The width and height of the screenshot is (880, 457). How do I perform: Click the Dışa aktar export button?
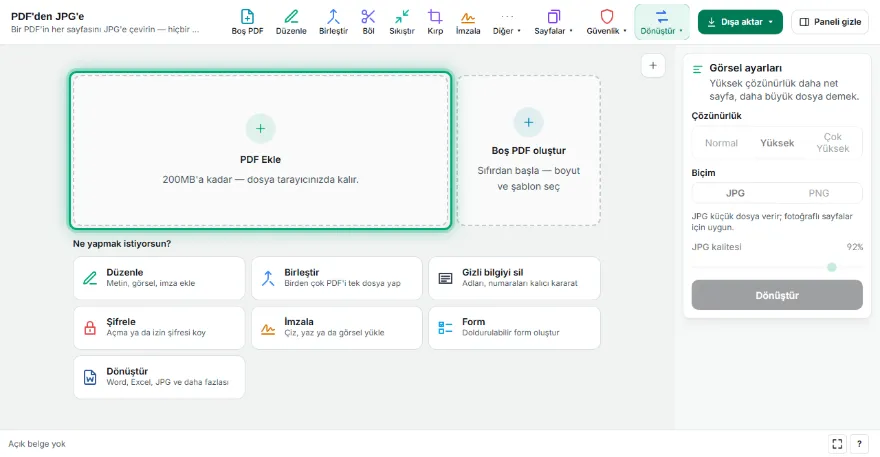pos(740,22)
